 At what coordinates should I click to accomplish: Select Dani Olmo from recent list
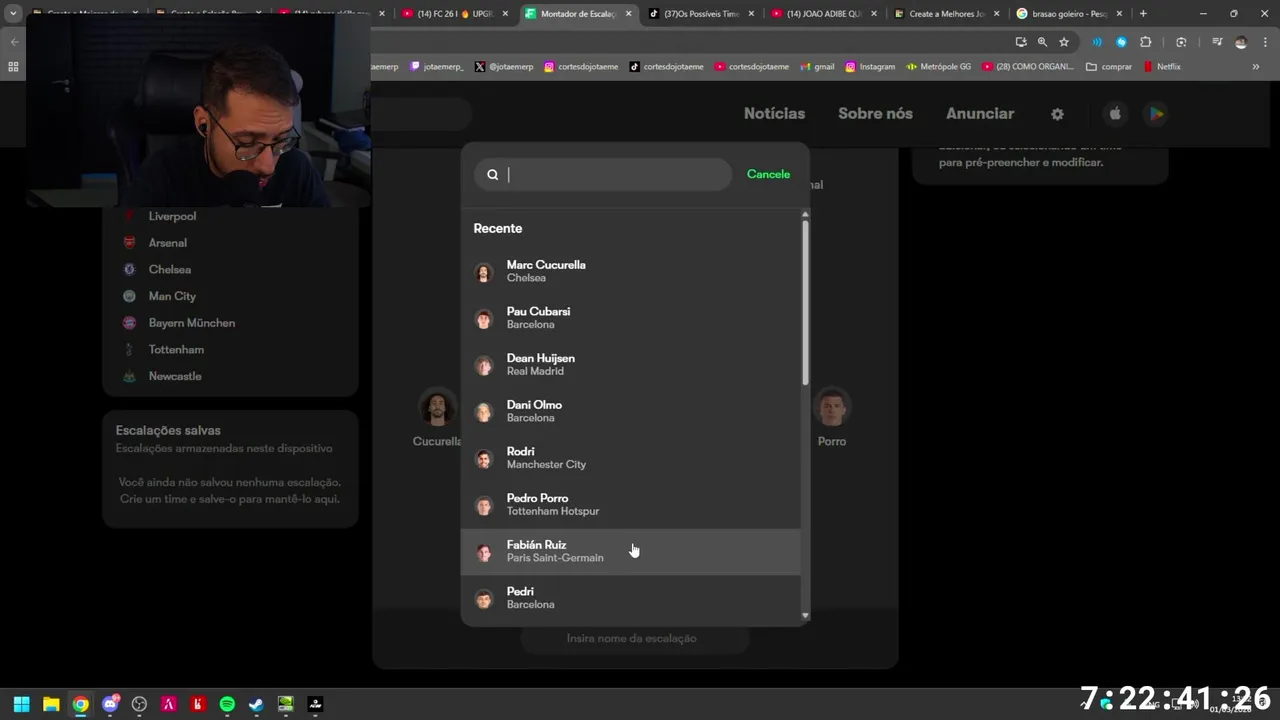click(x=631, y=411)
